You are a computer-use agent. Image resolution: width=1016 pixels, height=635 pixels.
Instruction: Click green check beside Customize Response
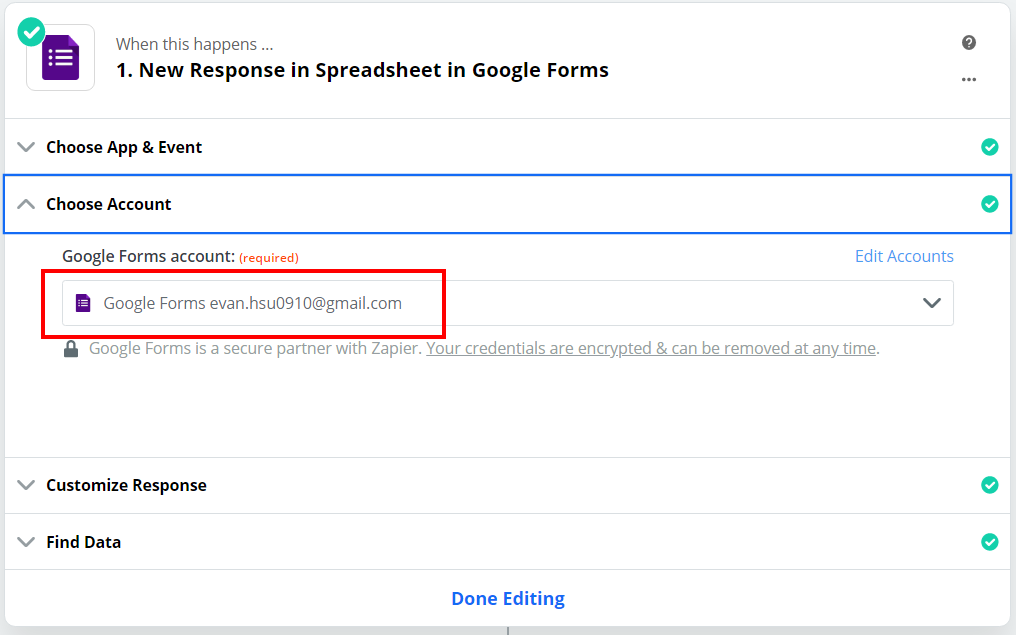(x=989, y=485)
